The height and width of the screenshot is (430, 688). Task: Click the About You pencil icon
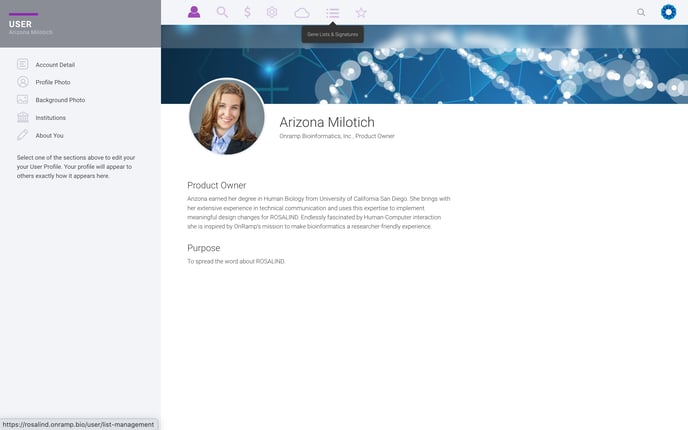pos(22,135)
